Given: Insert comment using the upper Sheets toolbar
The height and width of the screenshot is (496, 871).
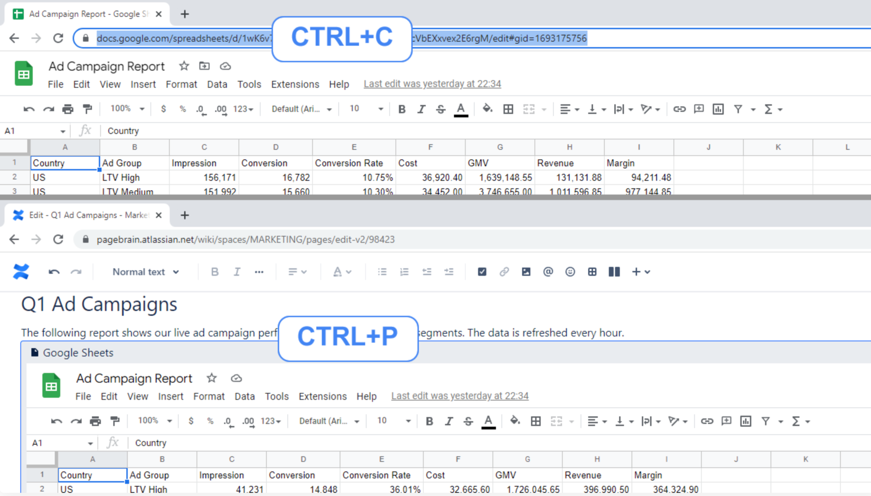Looking at the screenshot, I should [699, 109].
